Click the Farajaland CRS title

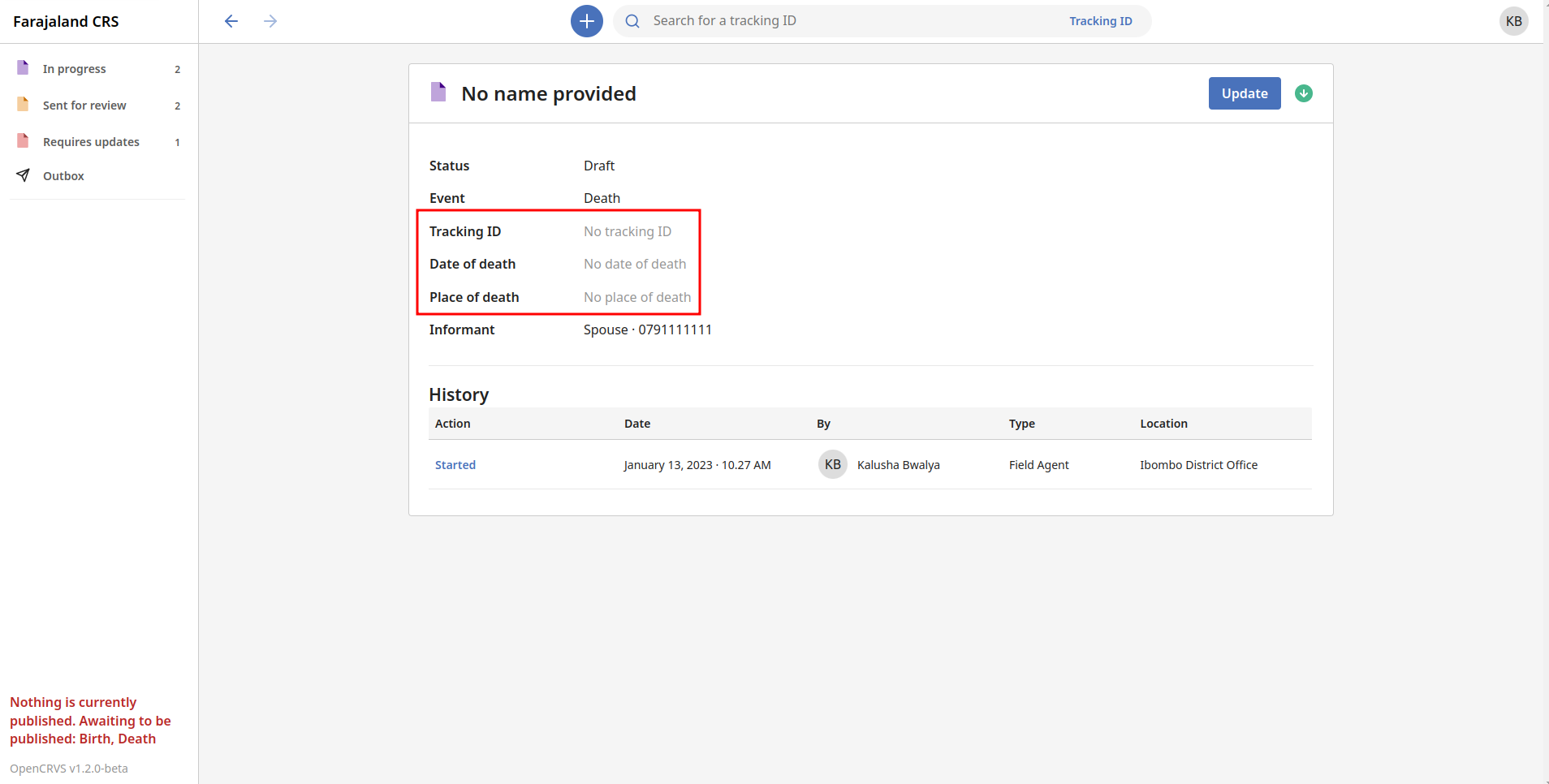tap(66, 21)
